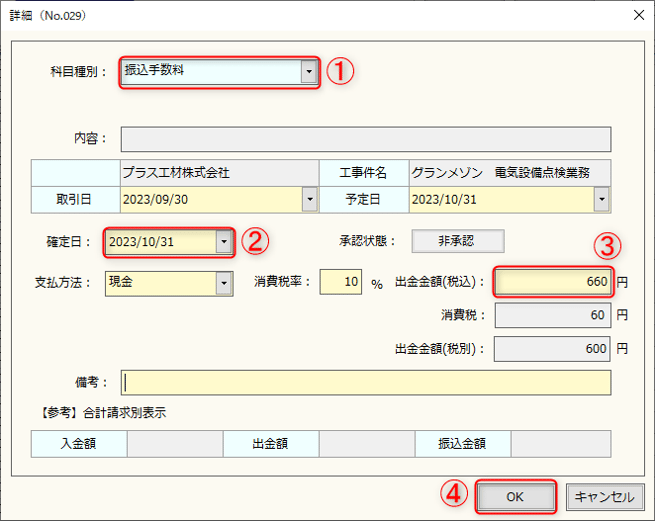The image size is (655, 521).
Task: Click the 工事件名 header cell
Action: [x=364, y=173]
